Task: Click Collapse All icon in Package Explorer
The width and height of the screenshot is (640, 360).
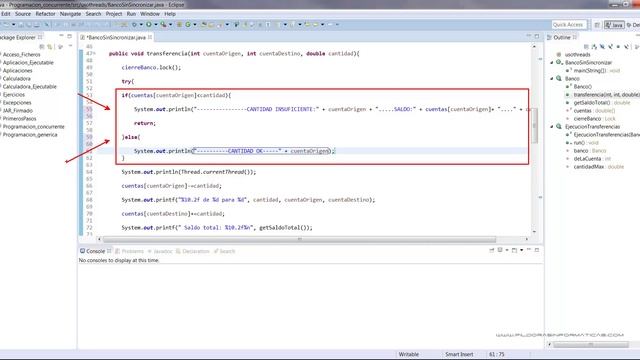Action: tap(41, 47)
